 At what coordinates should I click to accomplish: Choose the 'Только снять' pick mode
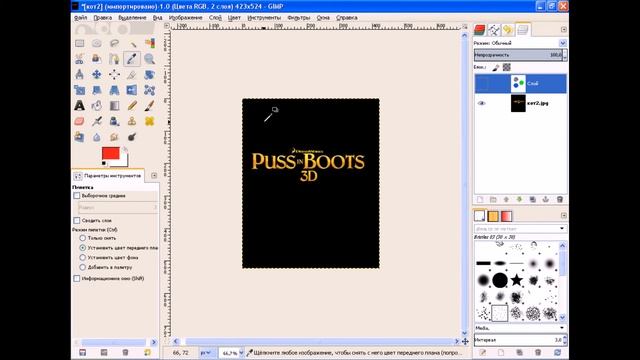(x=82, y=238)
